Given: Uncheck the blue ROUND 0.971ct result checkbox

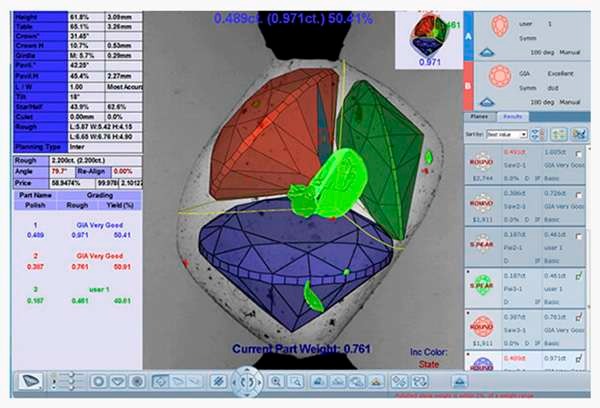Looking at the screenshot, I should pyautogui.click(x=579, y=359).
